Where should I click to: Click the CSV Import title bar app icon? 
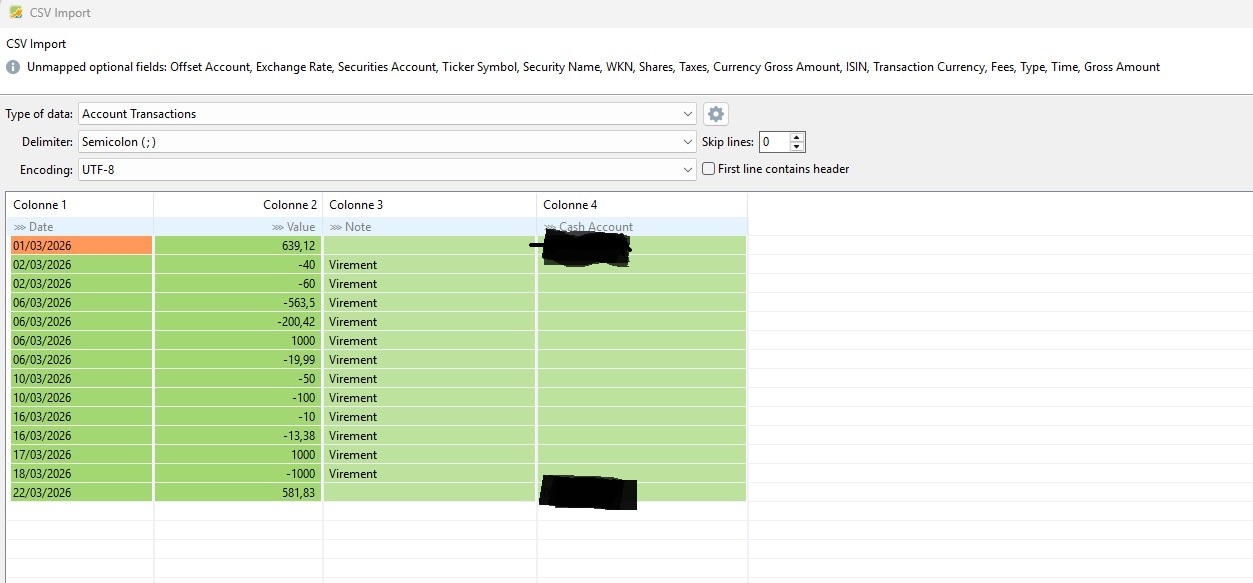(16, 12)
